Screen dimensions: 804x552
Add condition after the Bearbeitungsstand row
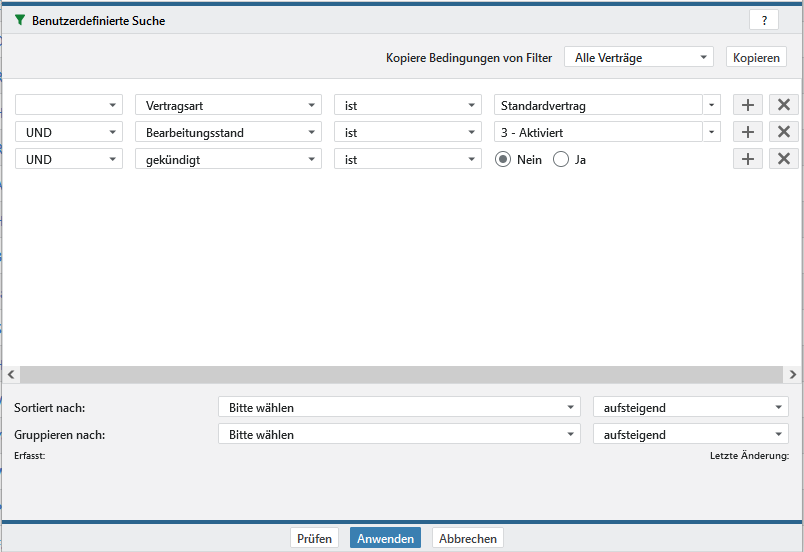pos(747,132)
